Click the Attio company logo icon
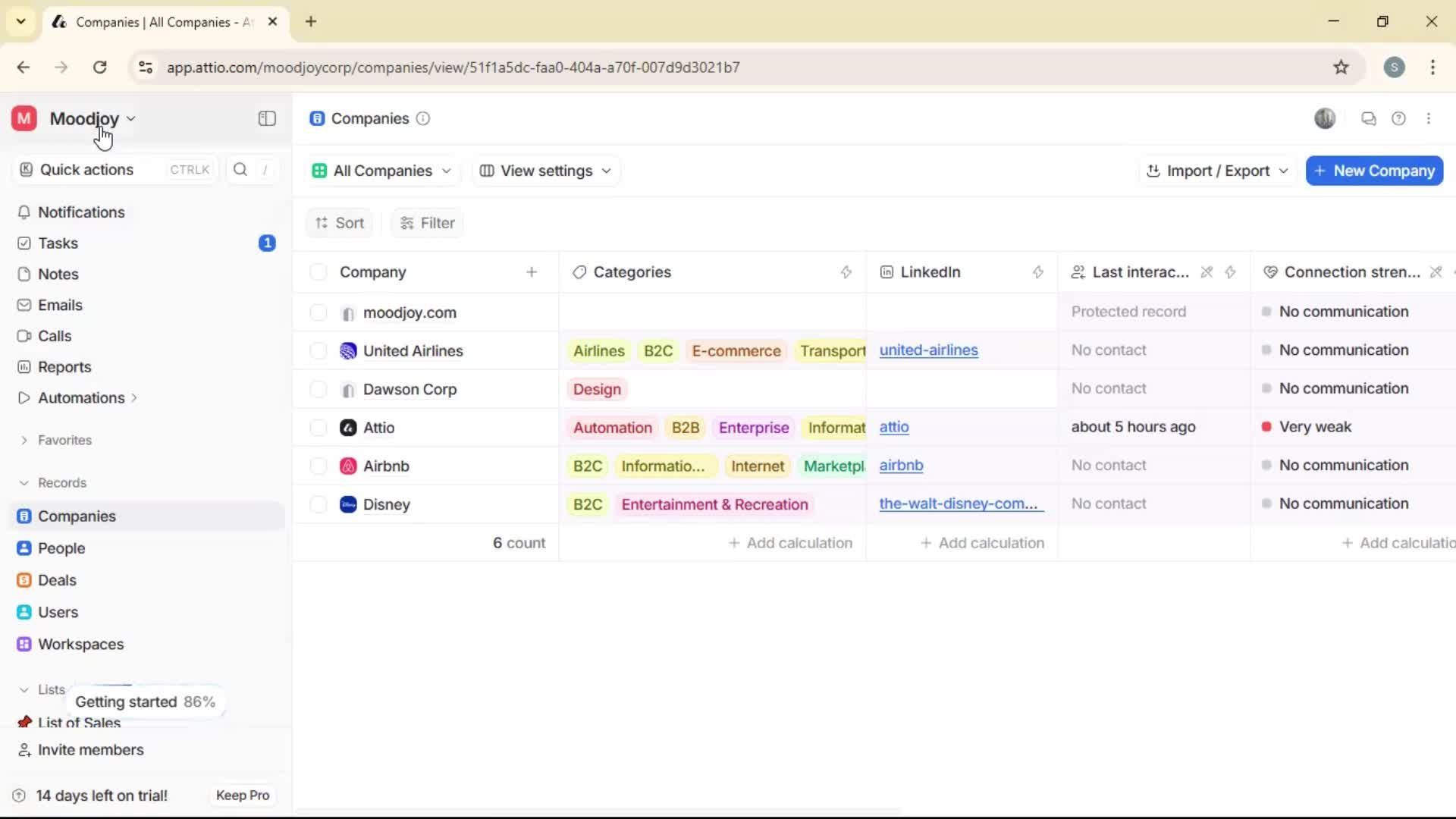 coord(348,428)
